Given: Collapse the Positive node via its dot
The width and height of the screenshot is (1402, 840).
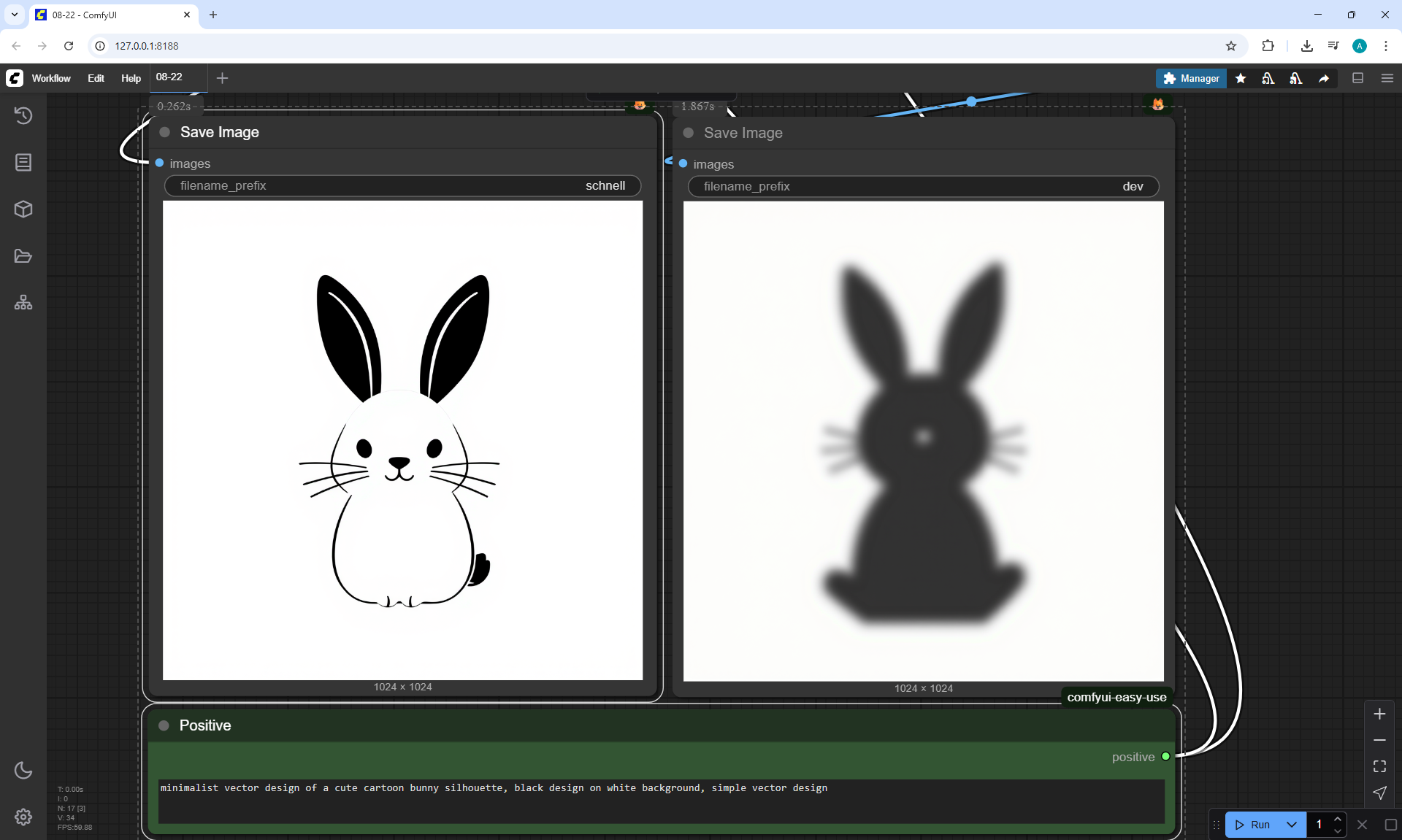Looking at the screenshot, I should (x=164, y=725).
